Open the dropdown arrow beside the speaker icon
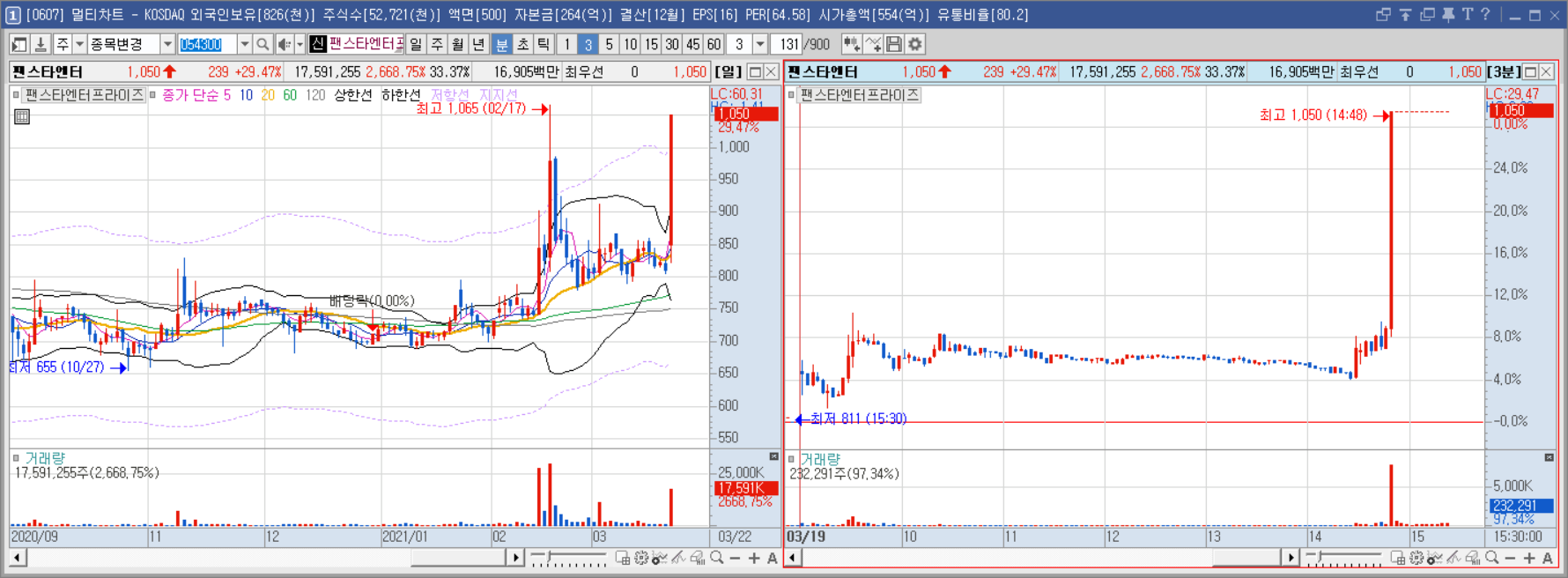The width and height of the screenshot is (1568, 578). point(300,44)
